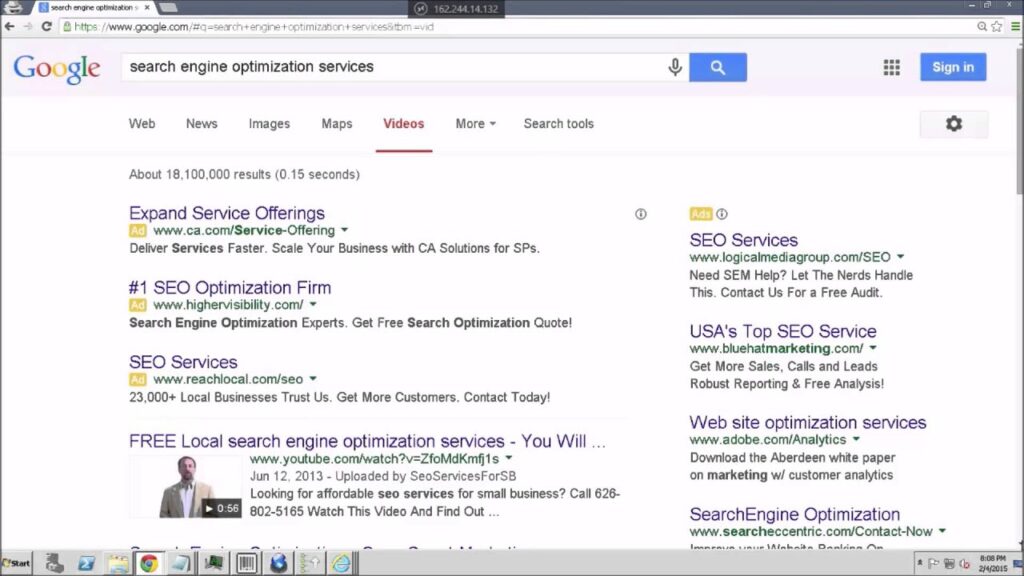Switch to Images results tab

tap(269, 124)
